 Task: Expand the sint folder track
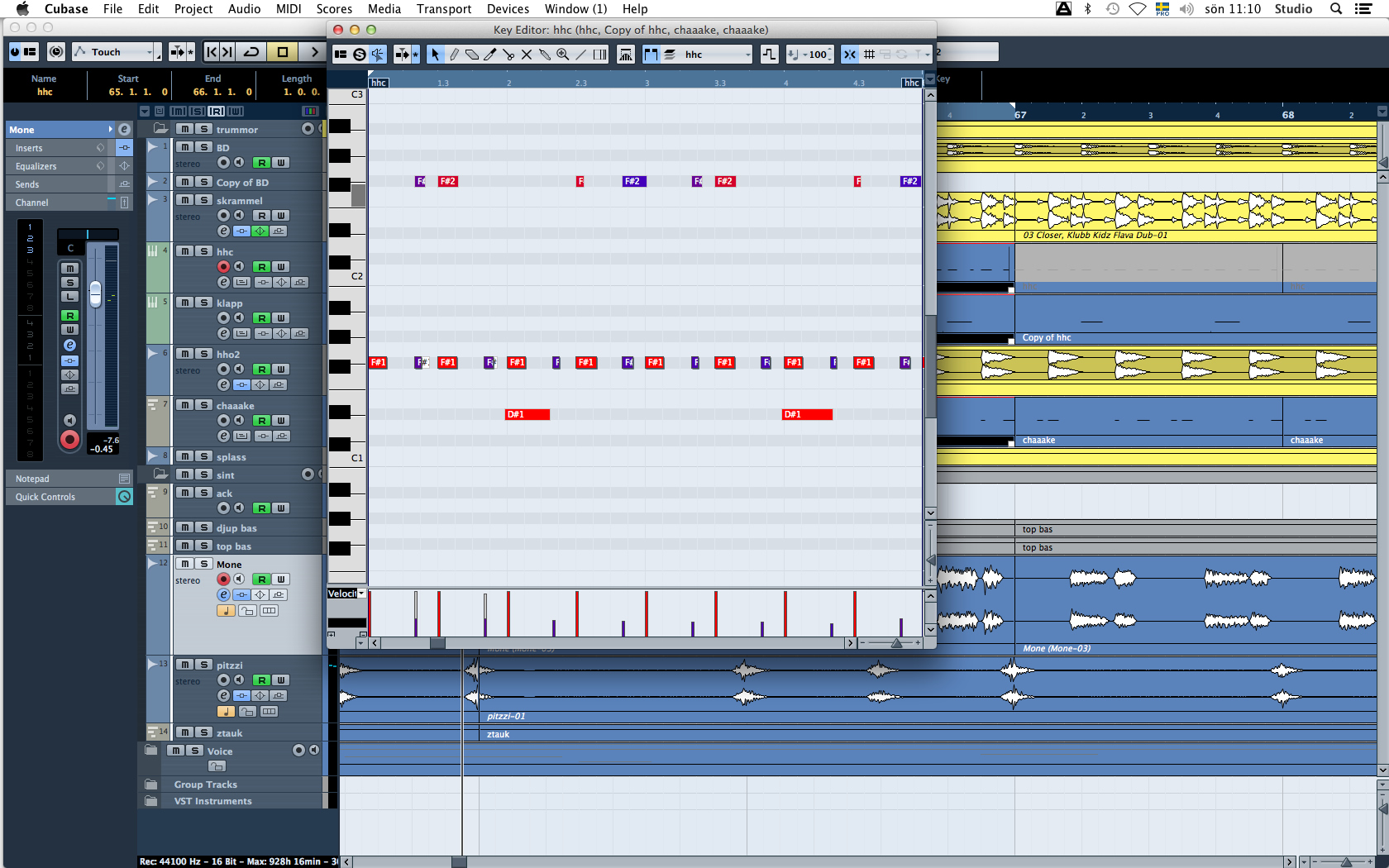pos(160,475)
